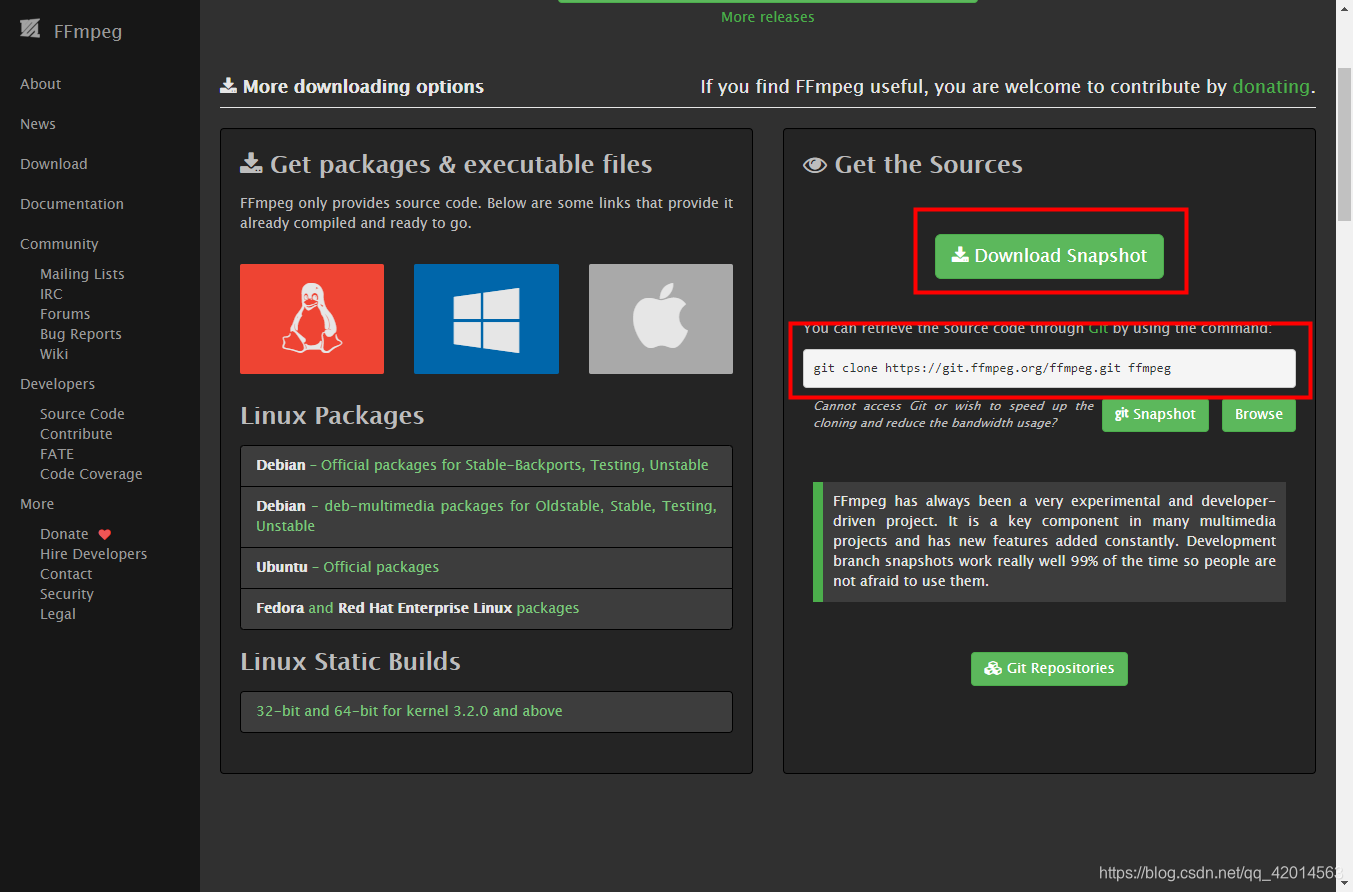Open FATE link in sidebar
1353x892 pixels.
tap(57, 454)
